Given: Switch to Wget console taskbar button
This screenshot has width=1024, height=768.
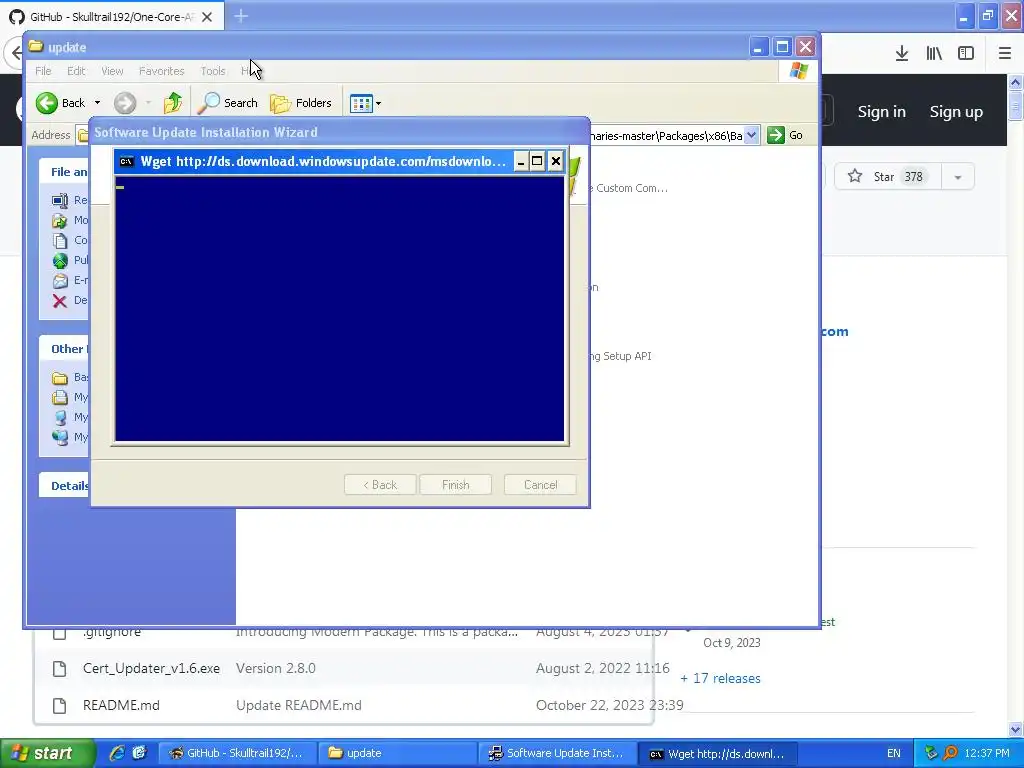Looking at the screenshot, I should pos(716,753).
